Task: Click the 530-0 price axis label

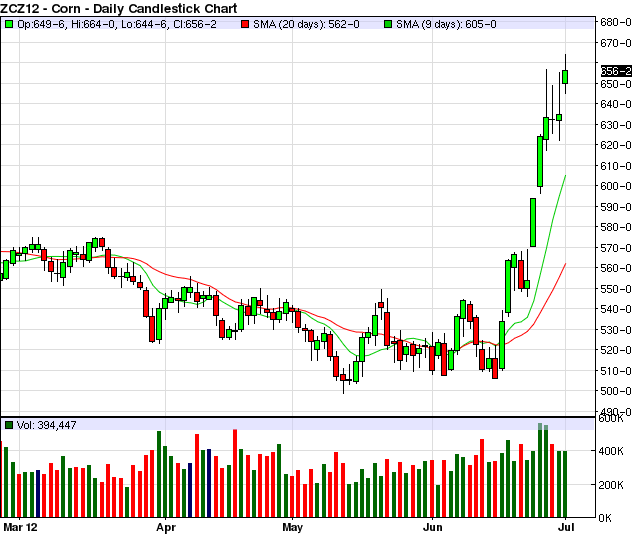Action: pyautogui.click(x=616, y=330)
